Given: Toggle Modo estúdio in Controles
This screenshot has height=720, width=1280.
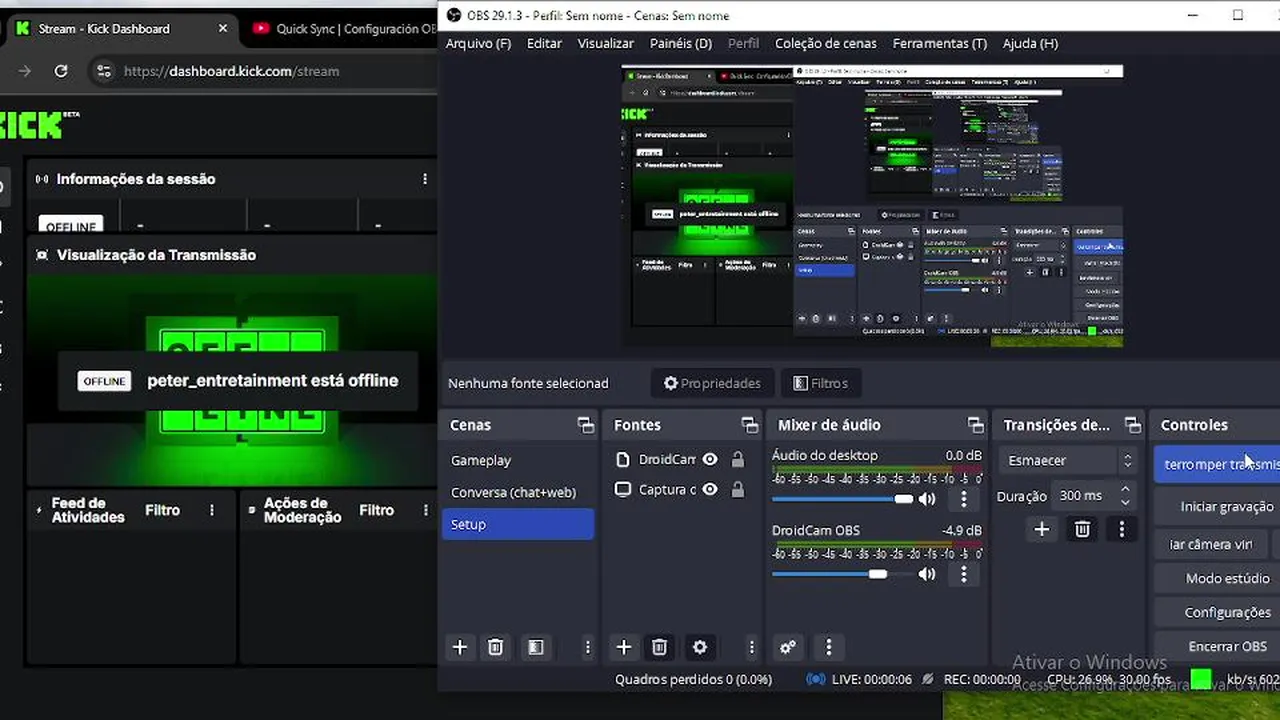Looking at the screenshot, I should (1227, 578).
